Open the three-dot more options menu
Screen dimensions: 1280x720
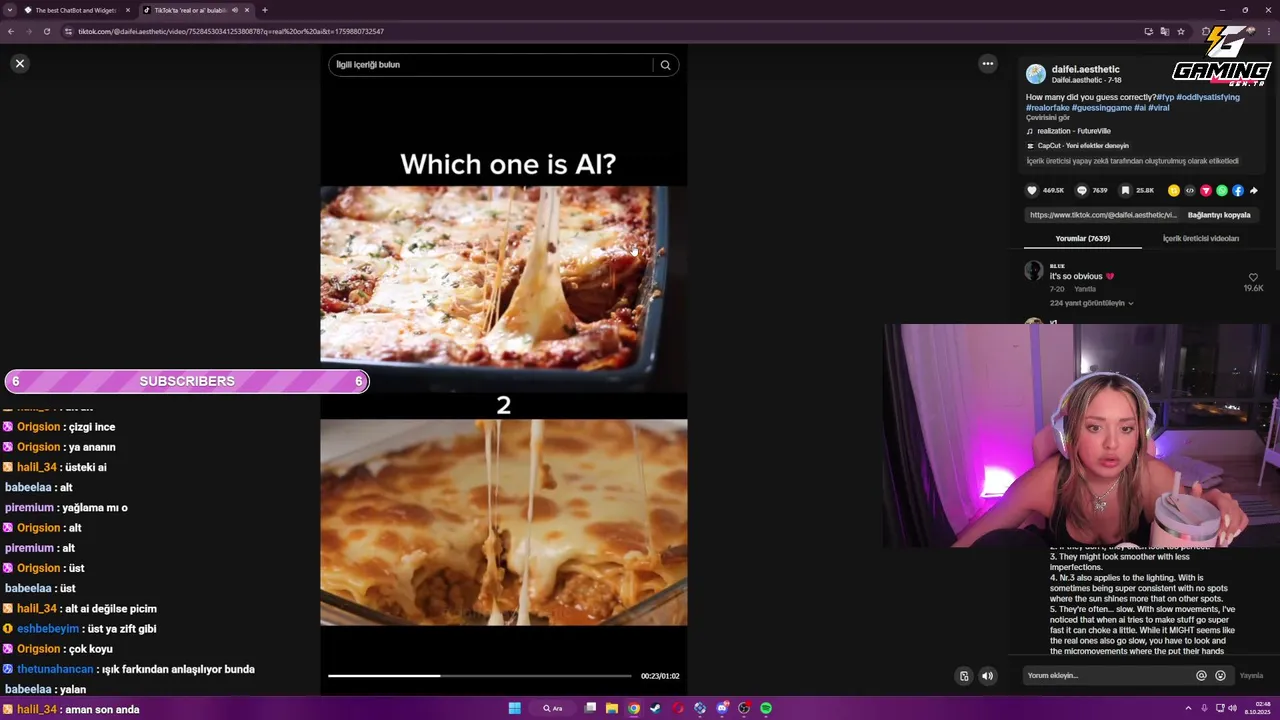point(988,63)
